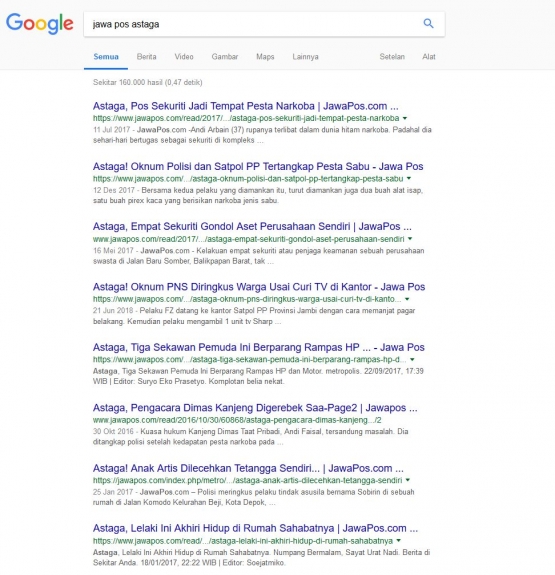The width and height of the screenshot is (555, 575).
Task: Open 'Astaga, Empat Sekuriti Gondol Aset' result
Action: click(252, 227)
